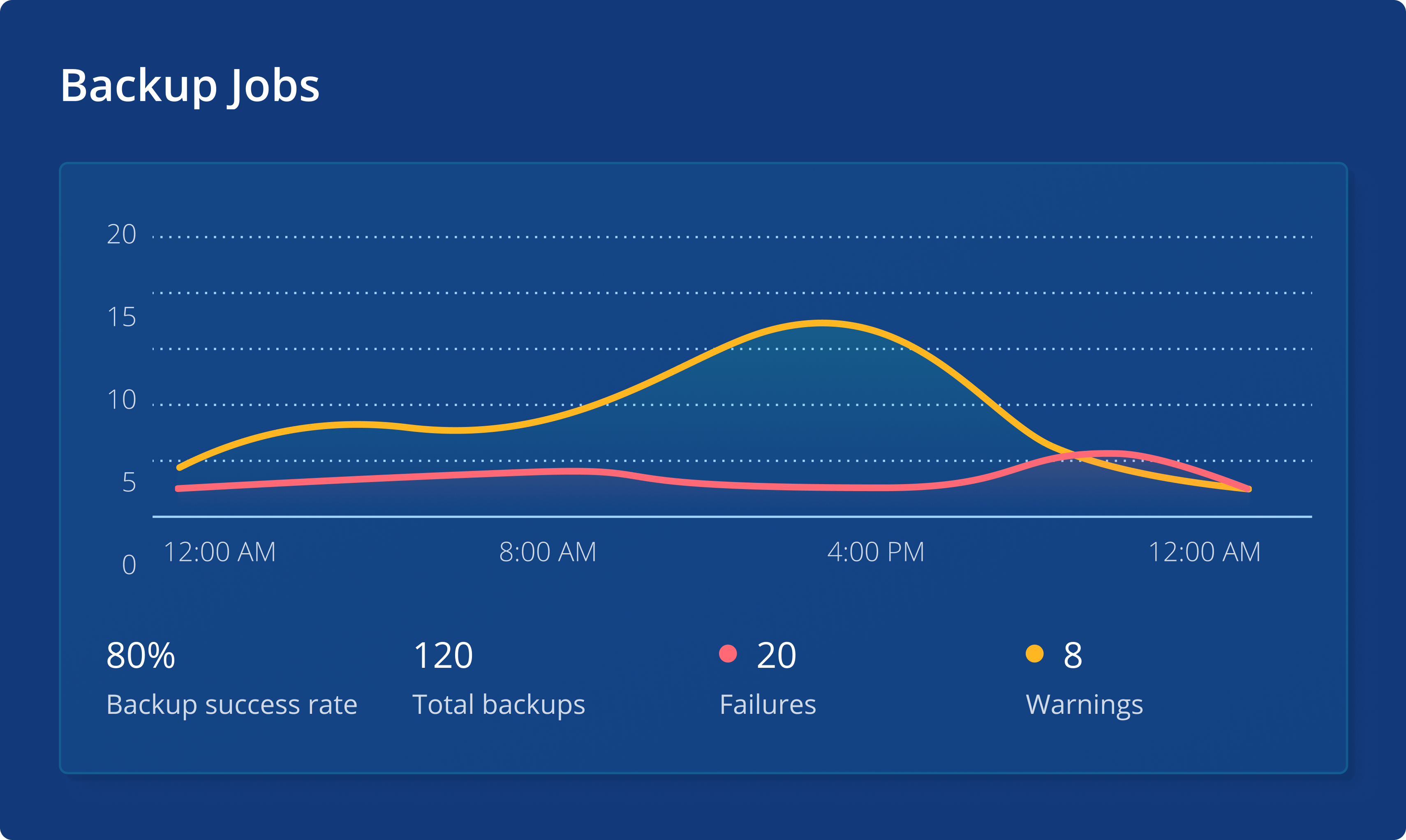Click the 10 label on the y-axis
1406x840 pixels.
(x=122, y=399)
